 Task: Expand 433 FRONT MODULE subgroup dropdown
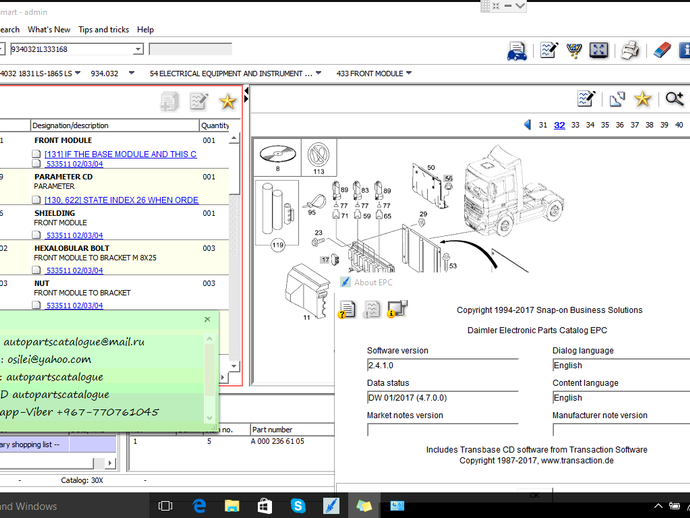pyautogui.click(x=409, y=73)
